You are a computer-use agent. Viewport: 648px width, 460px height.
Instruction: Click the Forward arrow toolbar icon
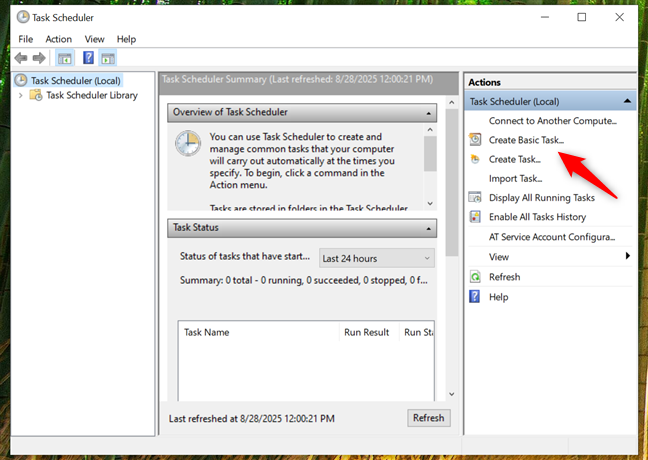(39, 58)
